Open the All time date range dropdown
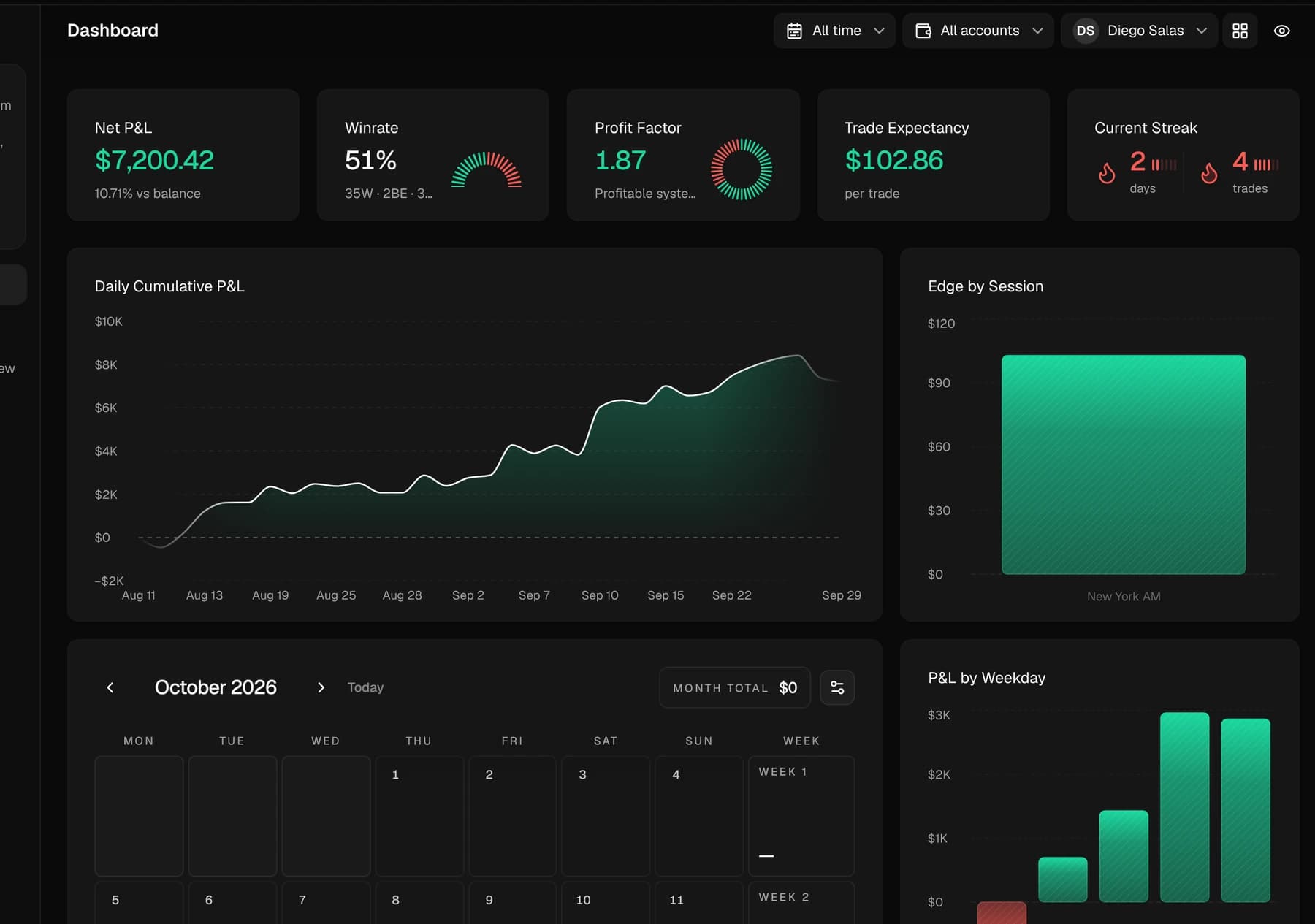 (834, 31)
